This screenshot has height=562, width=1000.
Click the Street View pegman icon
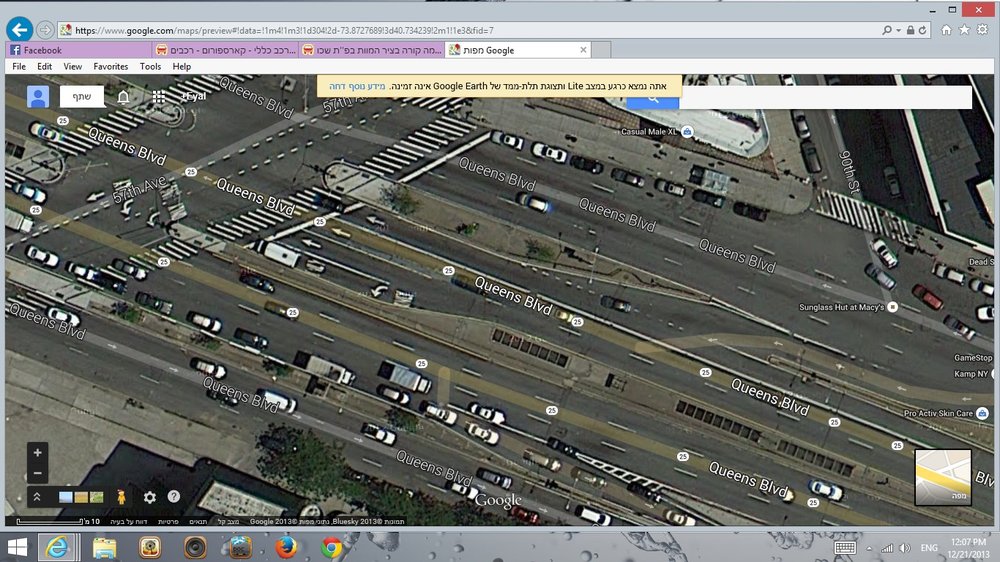(x=121, y=497)
